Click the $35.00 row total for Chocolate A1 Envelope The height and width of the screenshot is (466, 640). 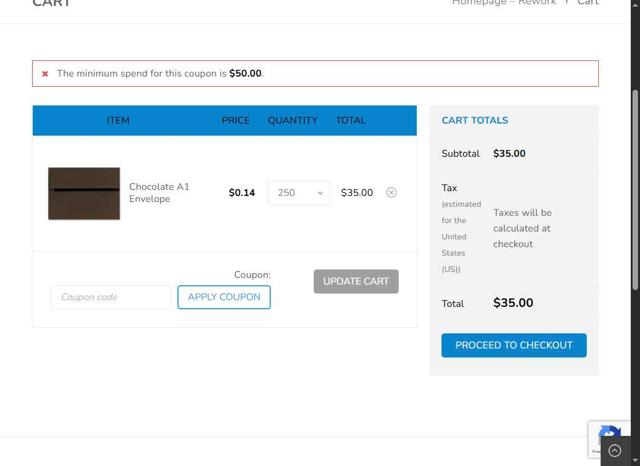point(357,193)
